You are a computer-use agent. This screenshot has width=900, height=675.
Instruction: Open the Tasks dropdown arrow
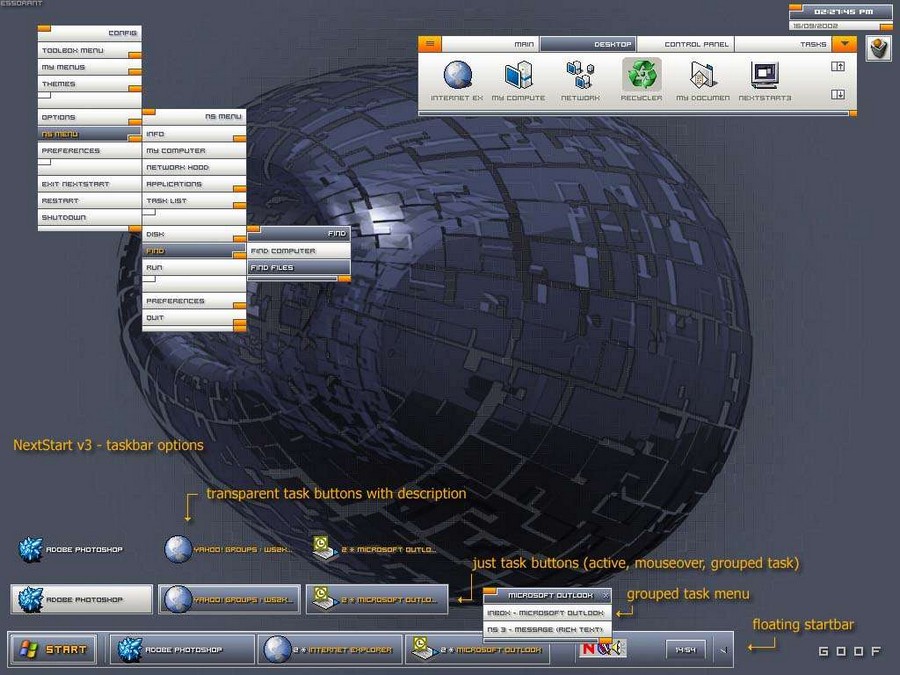tap(843, 43)
